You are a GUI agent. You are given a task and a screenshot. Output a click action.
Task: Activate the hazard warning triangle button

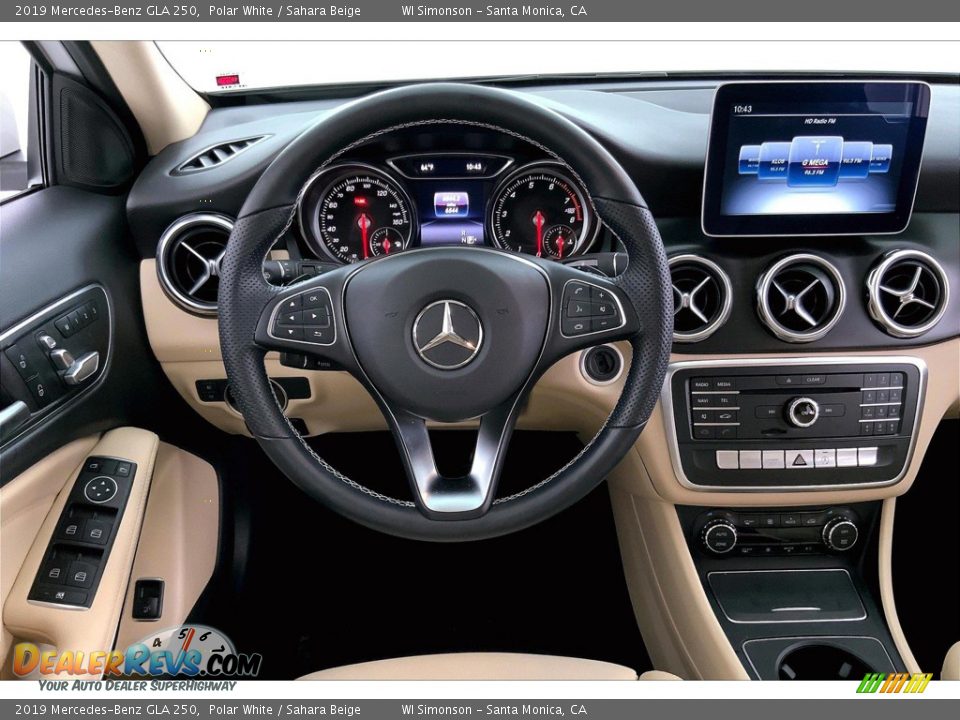pyautogui.click(x=799, y=460)
